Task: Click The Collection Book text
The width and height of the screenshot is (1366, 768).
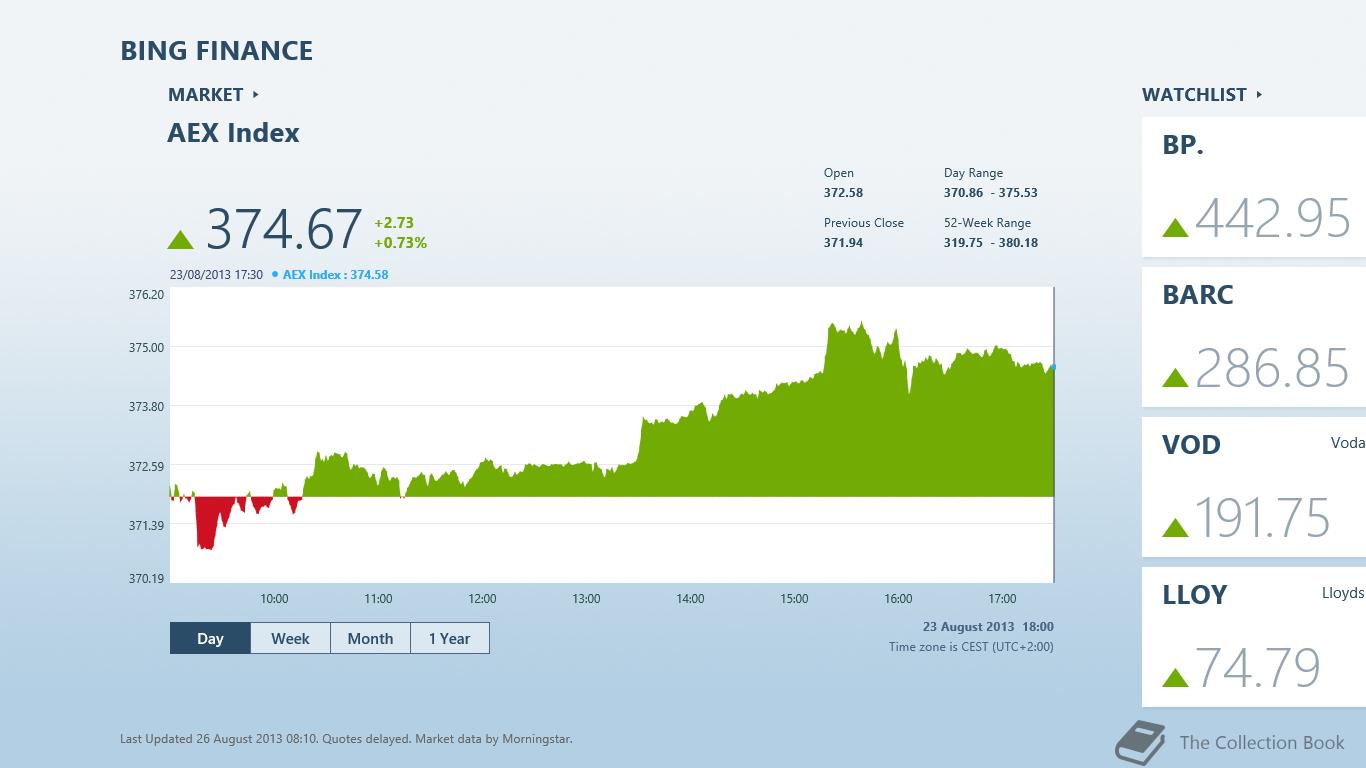Action: (1262, 742)
